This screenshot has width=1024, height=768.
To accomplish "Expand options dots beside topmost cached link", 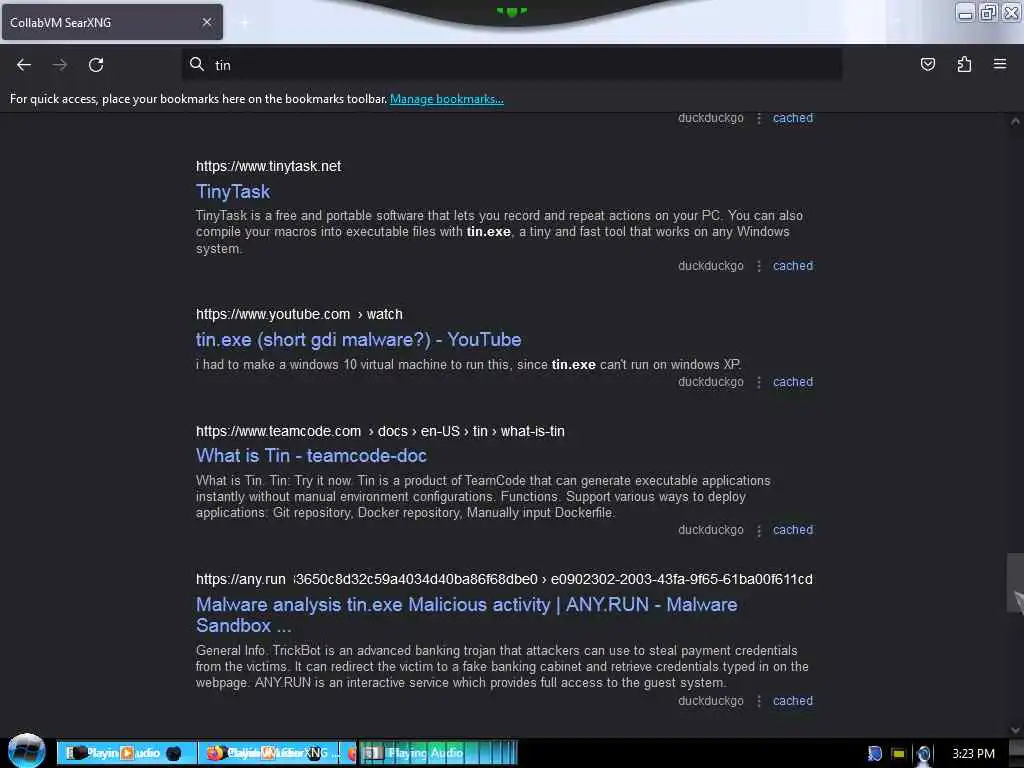I will tap(759, 119).
